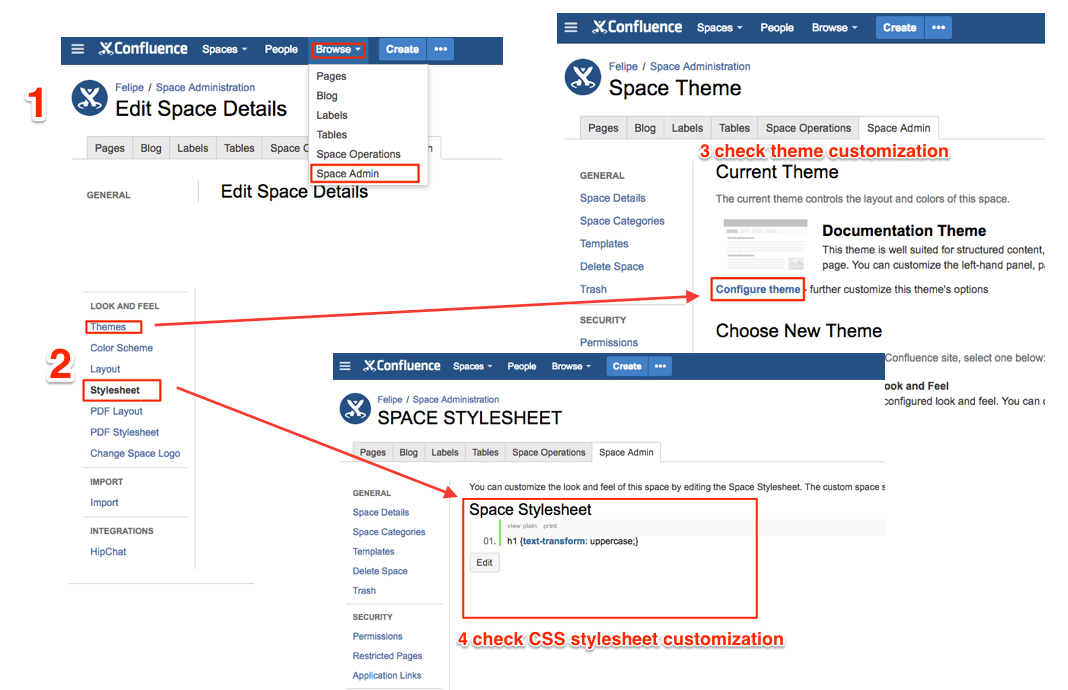The image size is (1068, 690).
Task: Choose Space Operations from Browse dropdown menu
Action: pyautogui.click(x=358, y=154)
